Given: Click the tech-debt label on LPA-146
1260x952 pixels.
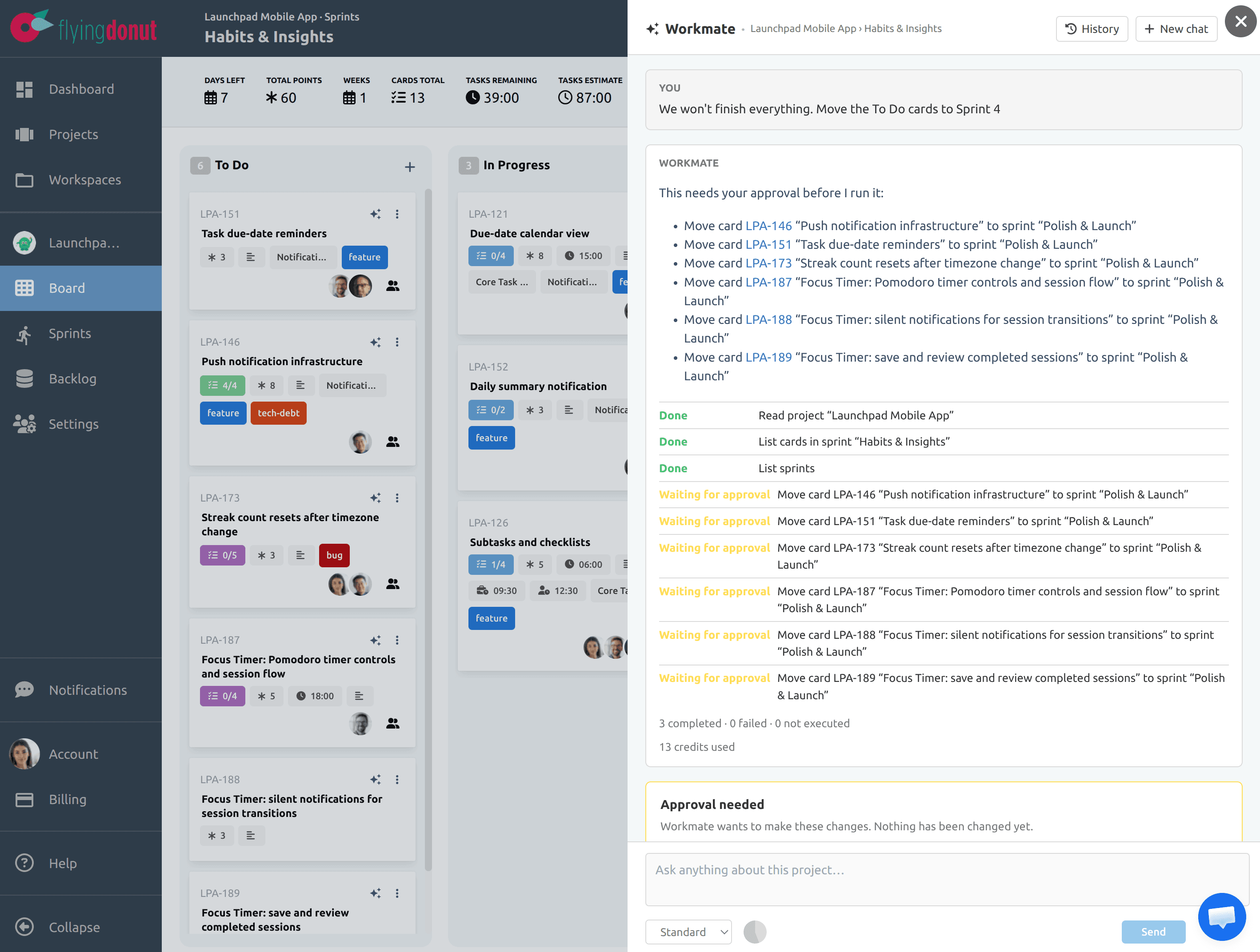Looking at the screenshot, I should click(x=279, y=414).
